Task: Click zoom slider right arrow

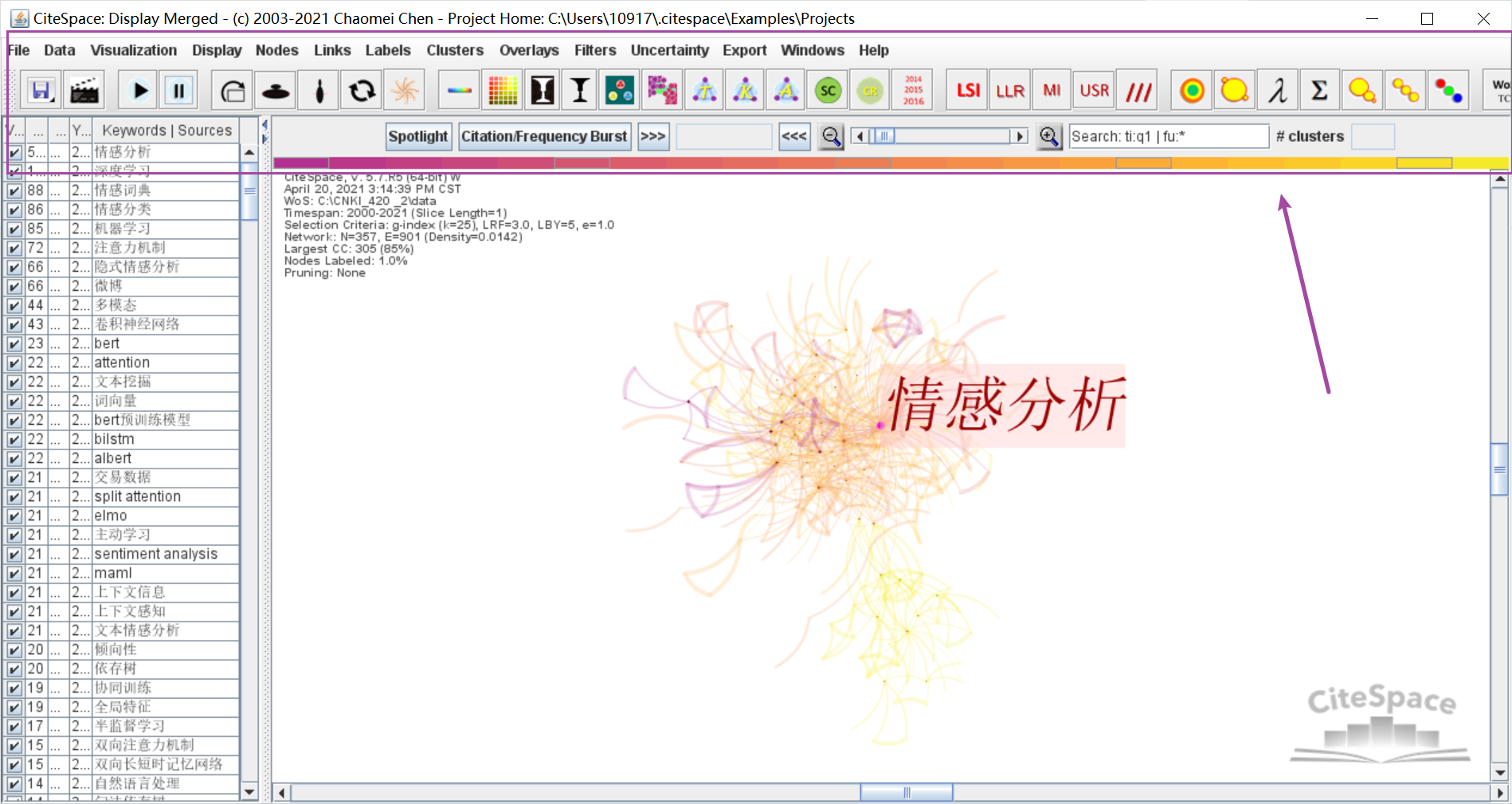Action: pyautogui.click(x=1020, y=136)
